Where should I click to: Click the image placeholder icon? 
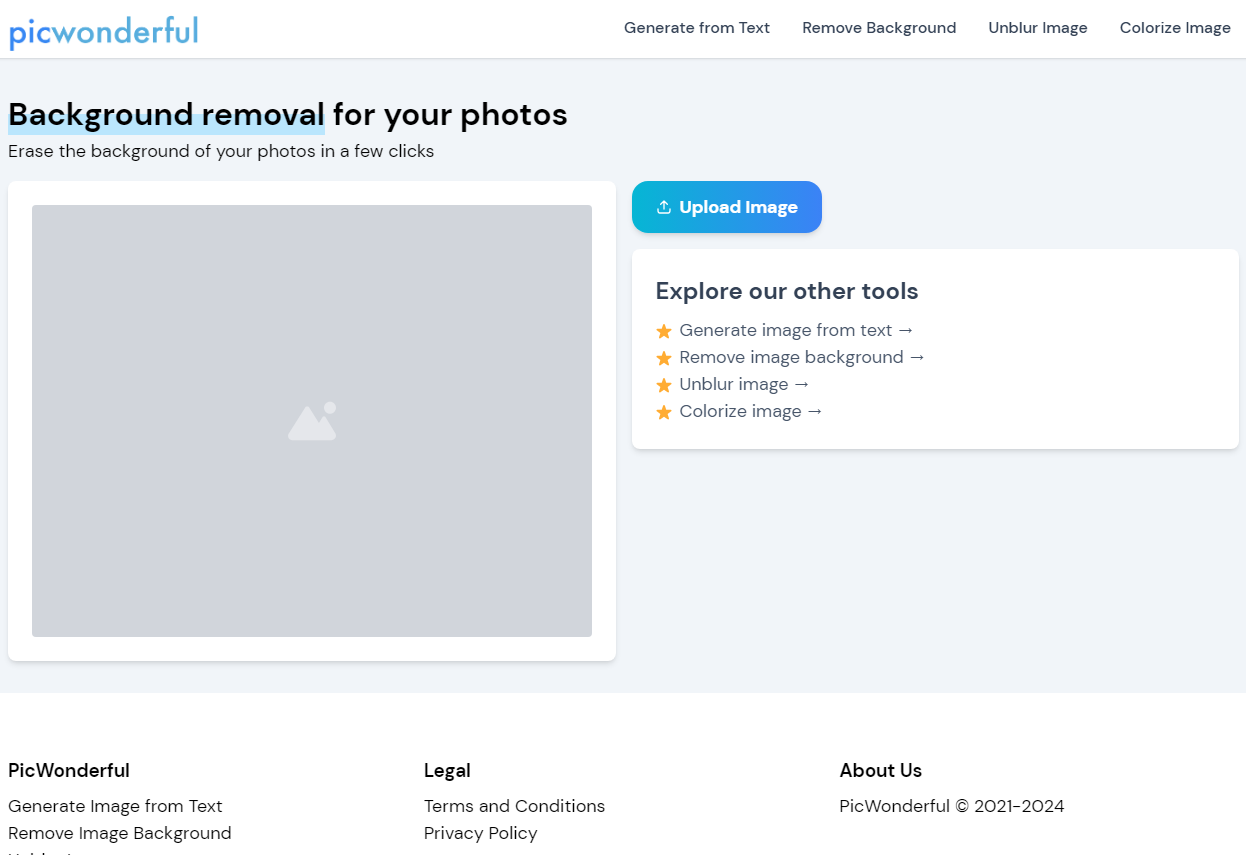(x=312, y=421)
